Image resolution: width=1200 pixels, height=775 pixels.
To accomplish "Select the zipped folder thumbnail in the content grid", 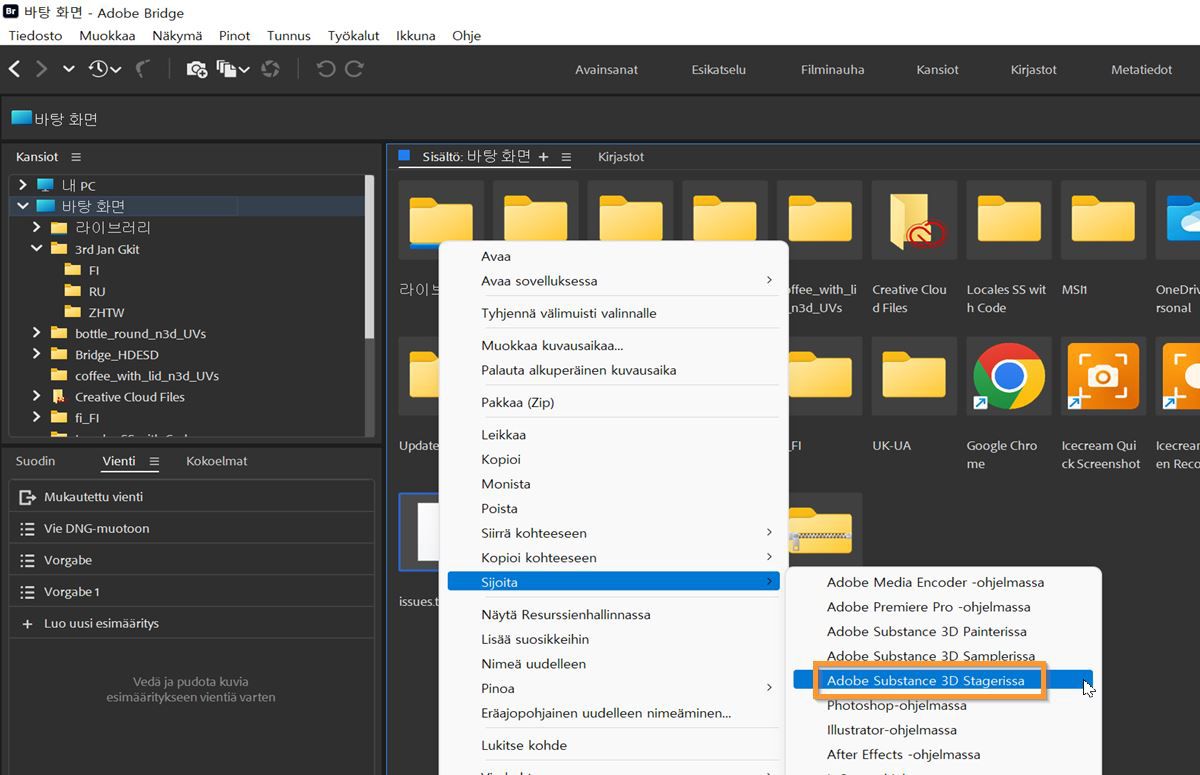I will click(820, 531).
